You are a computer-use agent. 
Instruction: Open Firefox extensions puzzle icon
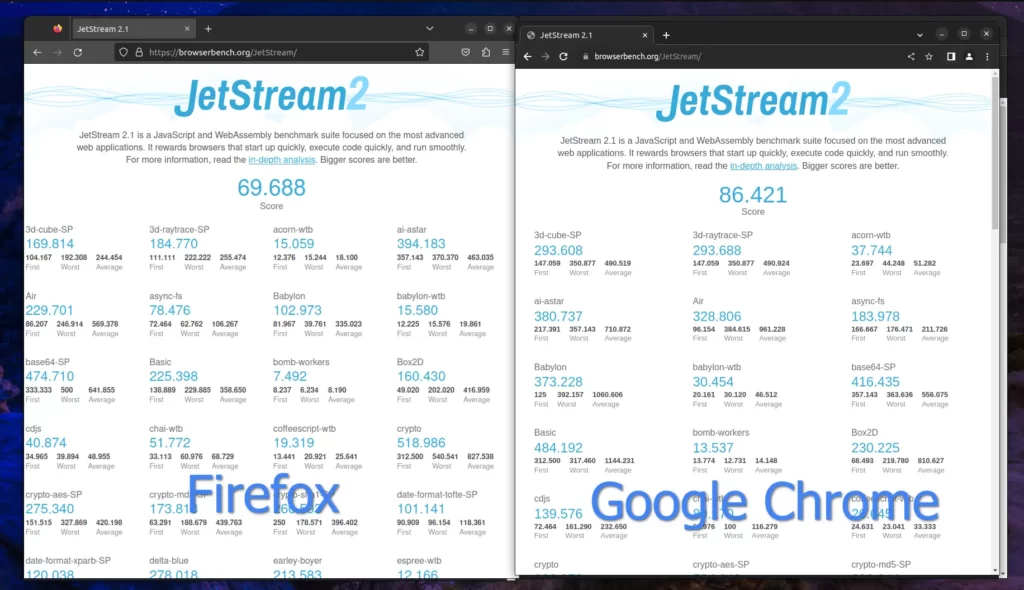tap(486, 52)
